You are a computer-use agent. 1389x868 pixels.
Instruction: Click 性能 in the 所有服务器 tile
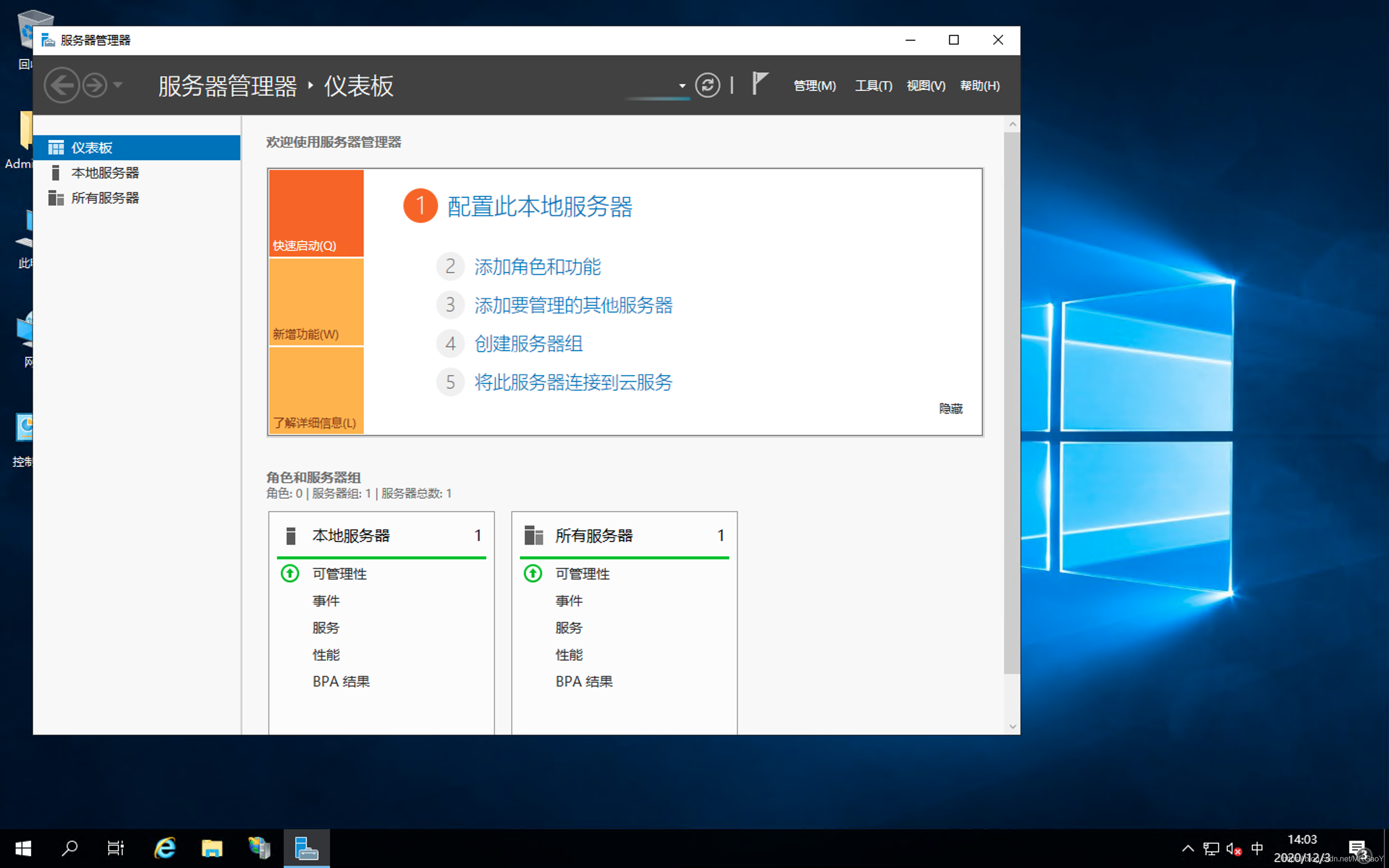pos(569,654)
